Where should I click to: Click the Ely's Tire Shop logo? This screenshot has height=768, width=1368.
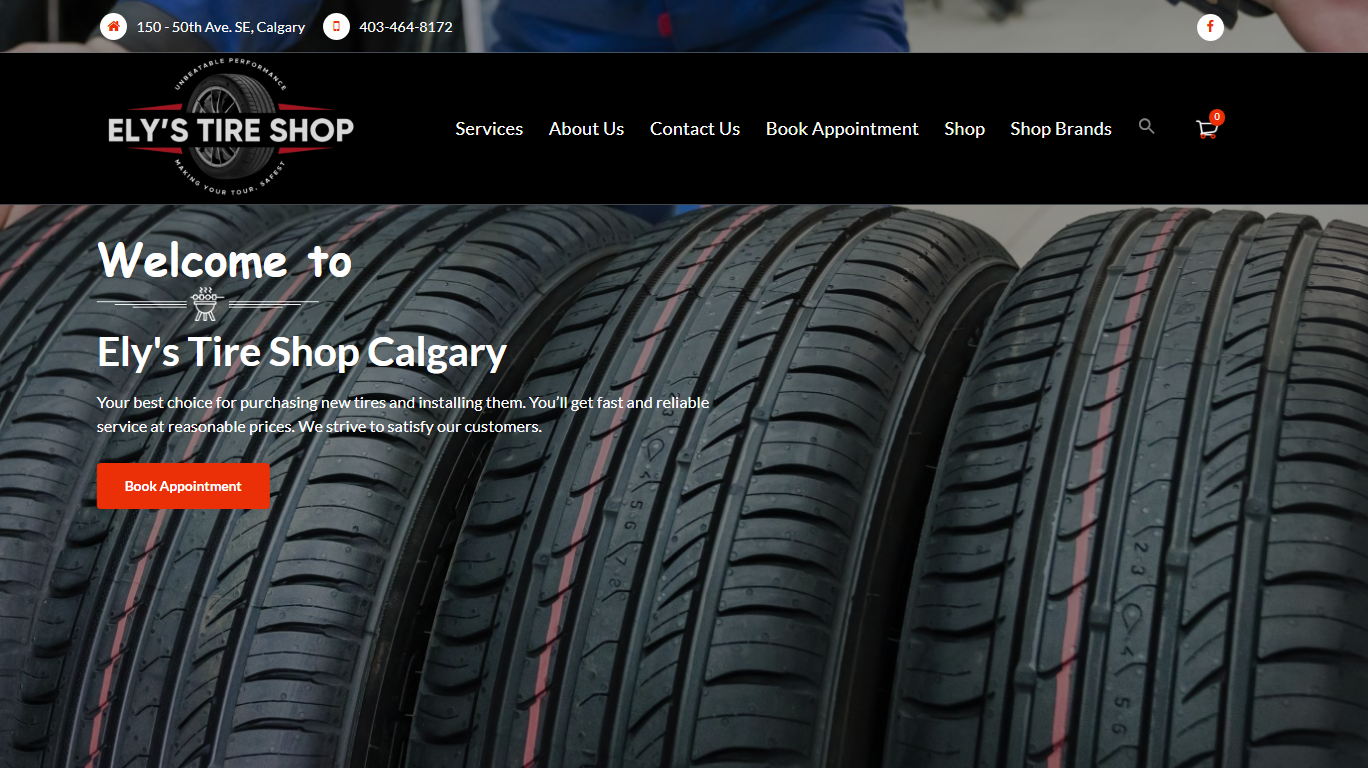click(231, 128)
